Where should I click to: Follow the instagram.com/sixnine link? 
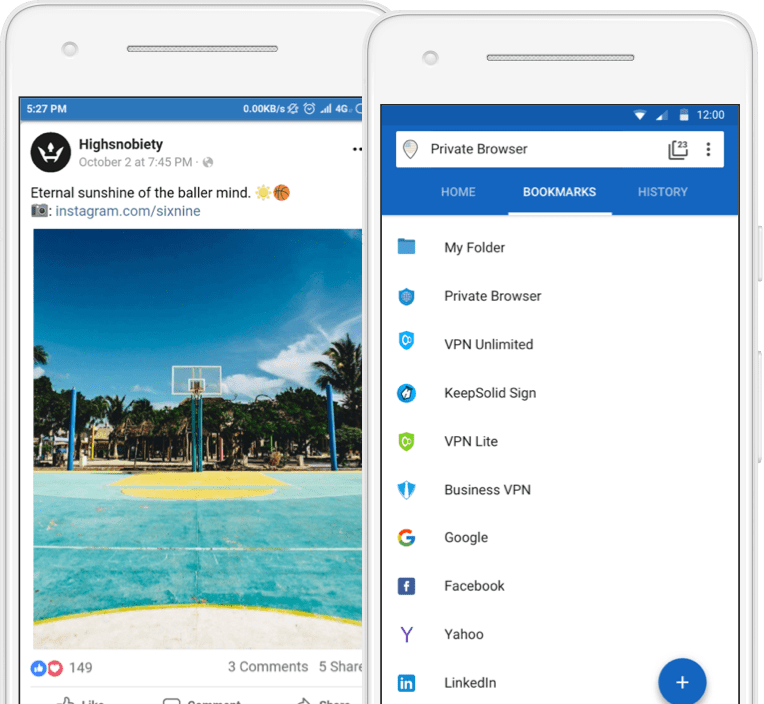128,211
